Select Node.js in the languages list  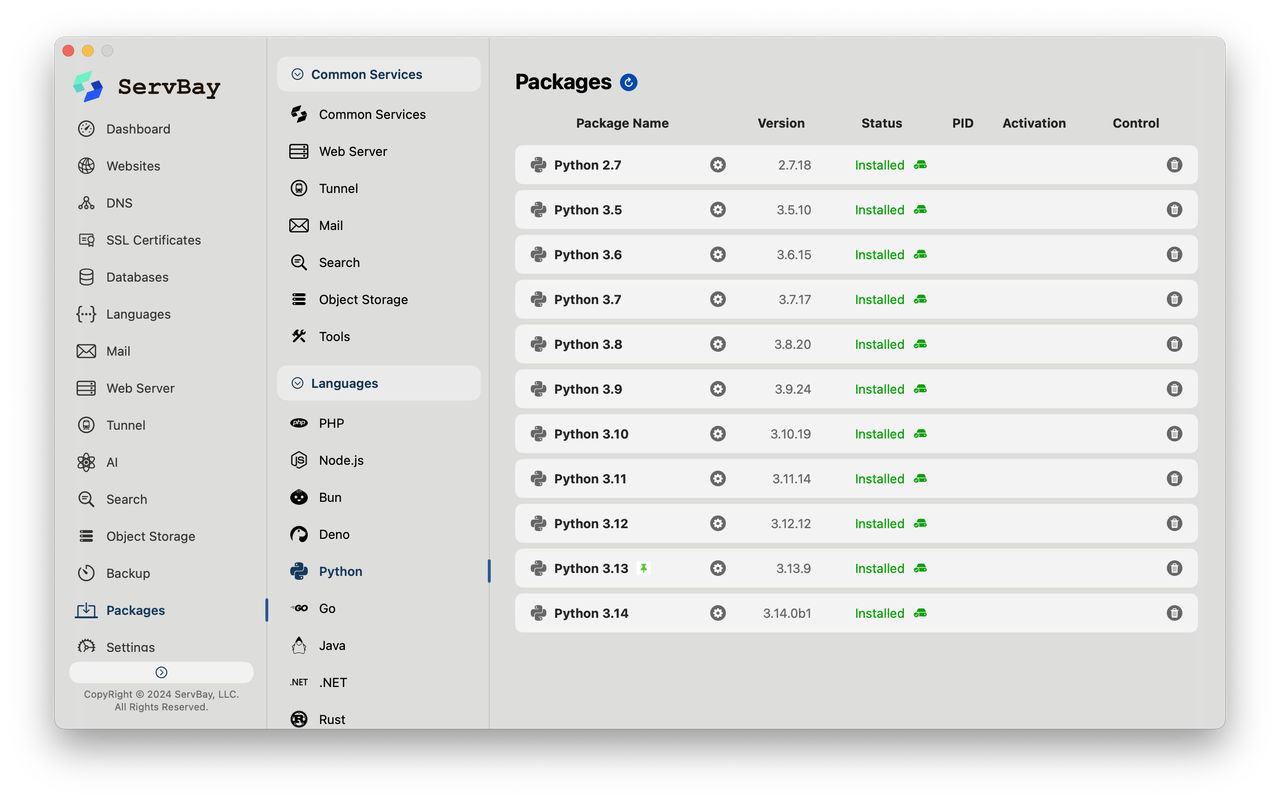click(341, 460)
